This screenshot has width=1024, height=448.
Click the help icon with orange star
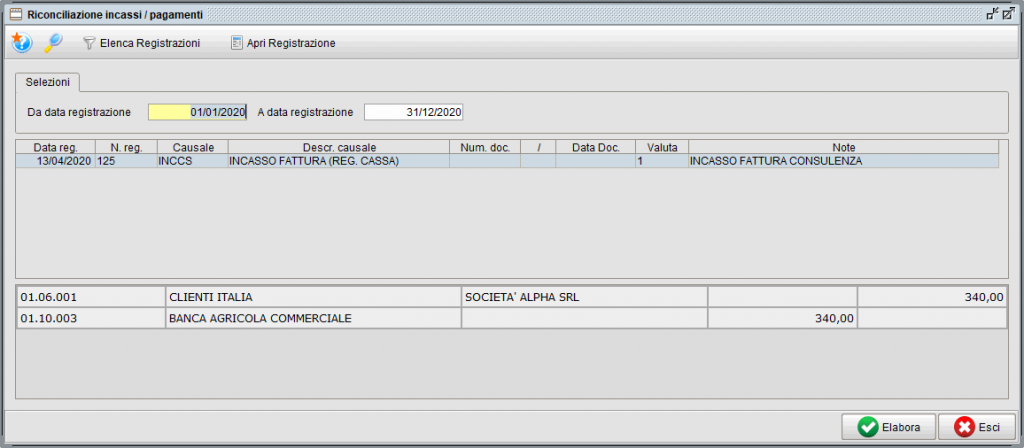[x=21, y=43]
